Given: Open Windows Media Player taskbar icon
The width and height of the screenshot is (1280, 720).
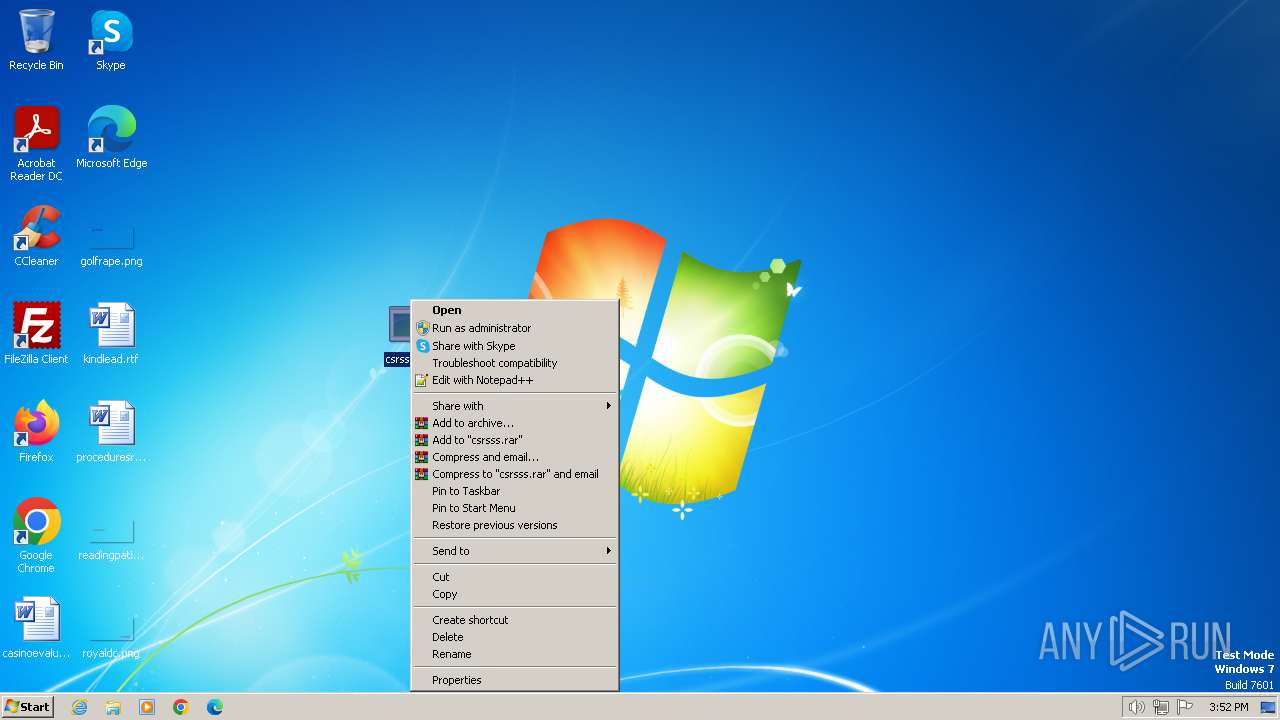Looking at the screenshot, I should click(x=147, y=707).
